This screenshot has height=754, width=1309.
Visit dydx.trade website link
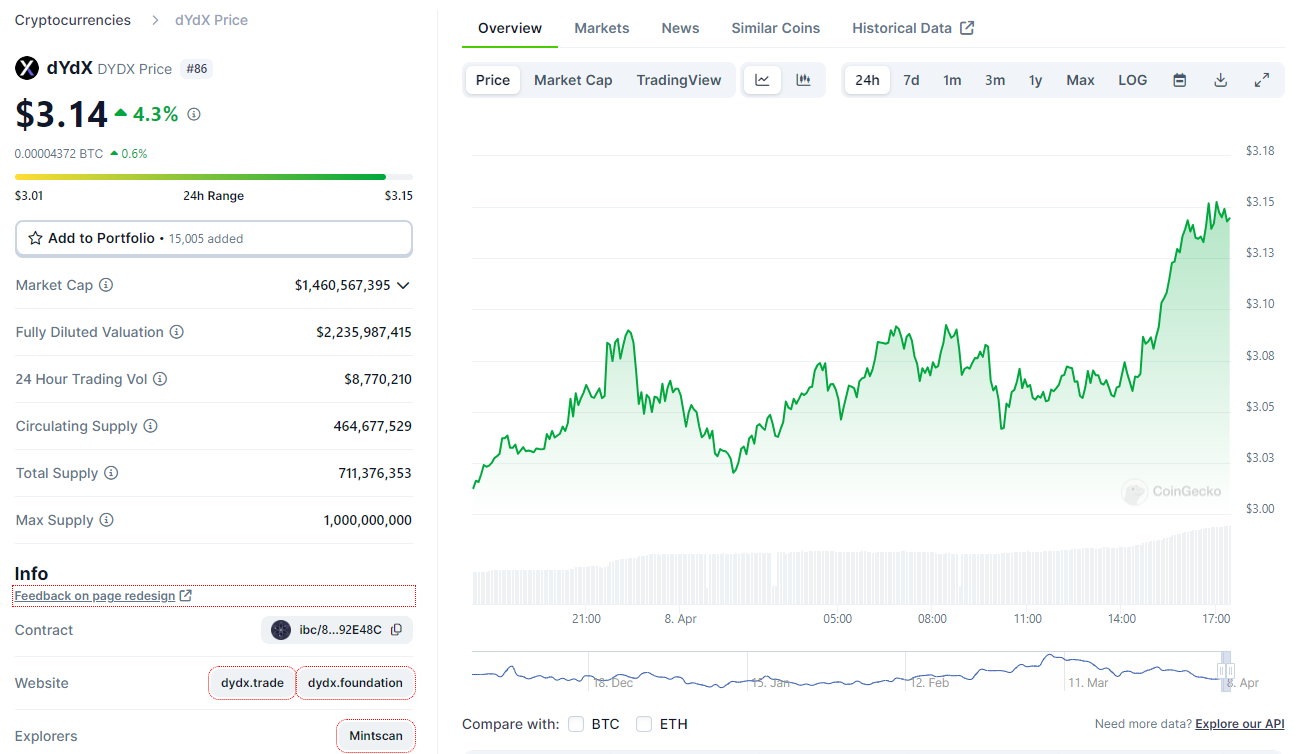click(253, 683)
